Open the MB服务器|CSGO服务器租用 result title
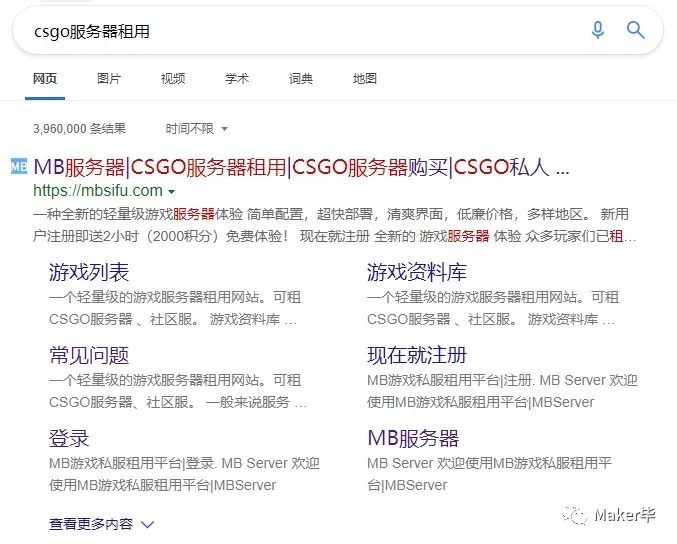This screenshot has width=677, height=544. point(301,167)
